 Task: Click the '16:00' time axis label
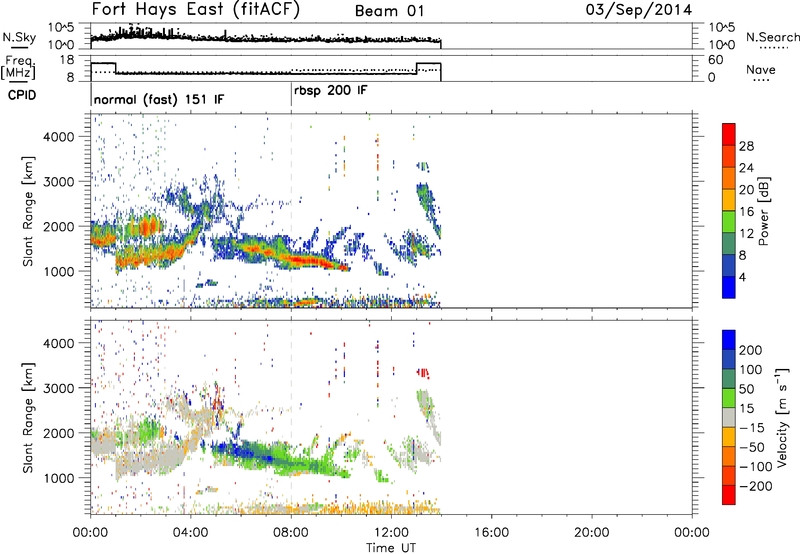click(491, 533)
